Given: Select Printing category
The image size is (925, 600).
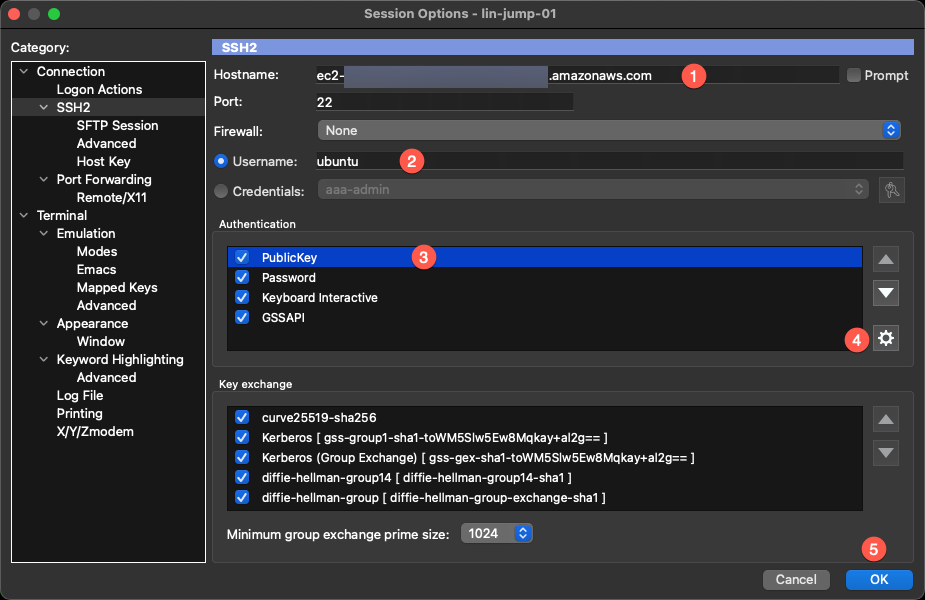Looking at the screenshot, I should pos(80,414).
